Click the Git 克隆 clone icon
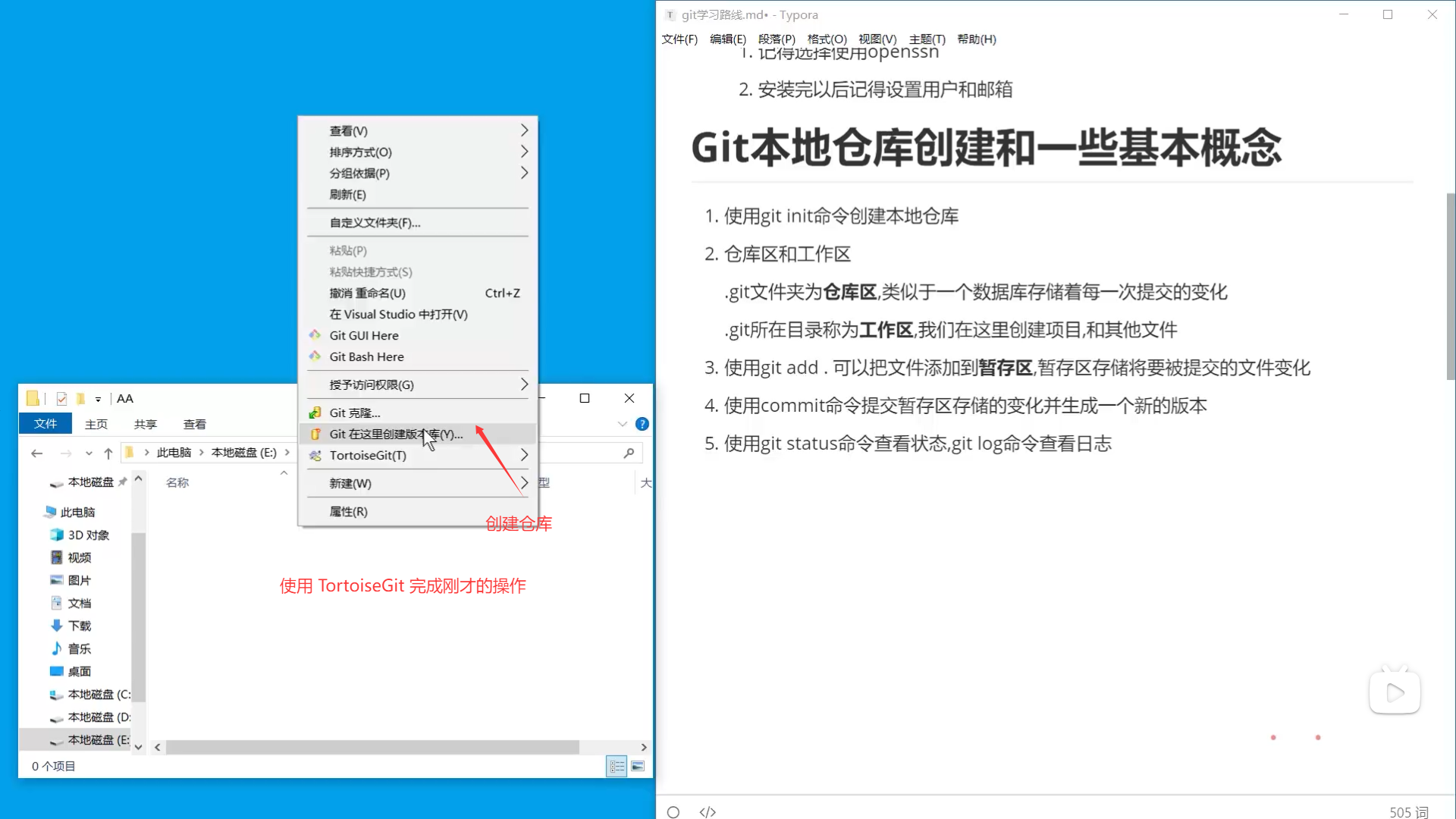The width and height of the screenshot is (1456, 819). [316, 412]
